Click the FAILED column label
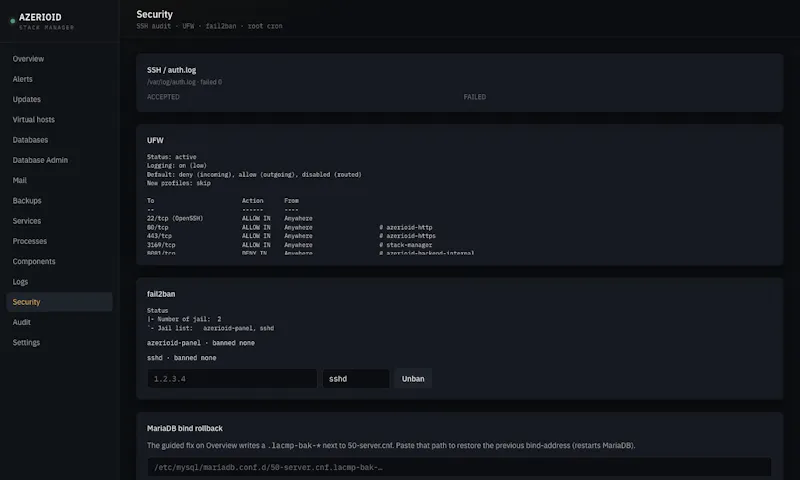Image resolution: width=800 pixels, height=480 pixels. pos(474,97)
